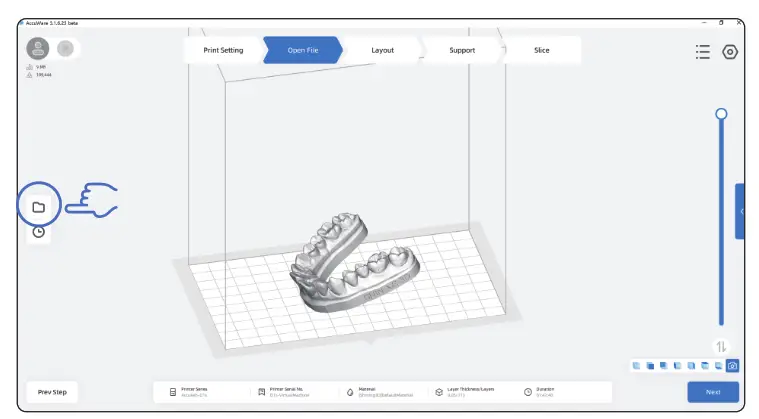Viewport: 759px width, 419px height.
Task: Click the vertical blue layer slider track
Action: [x=721, y=223]
